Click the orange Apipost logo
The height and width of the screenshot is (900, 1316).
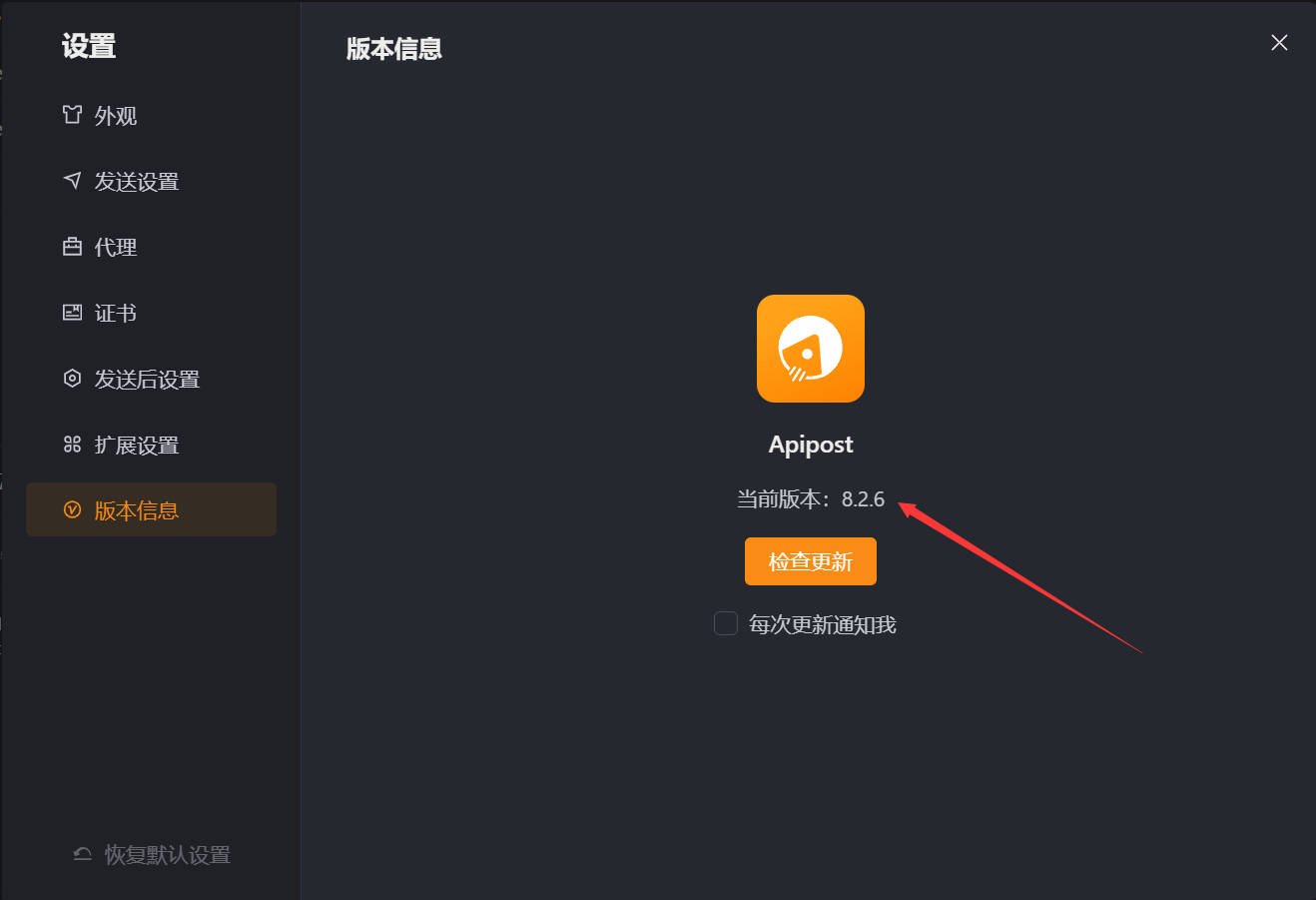coord(810,349)
